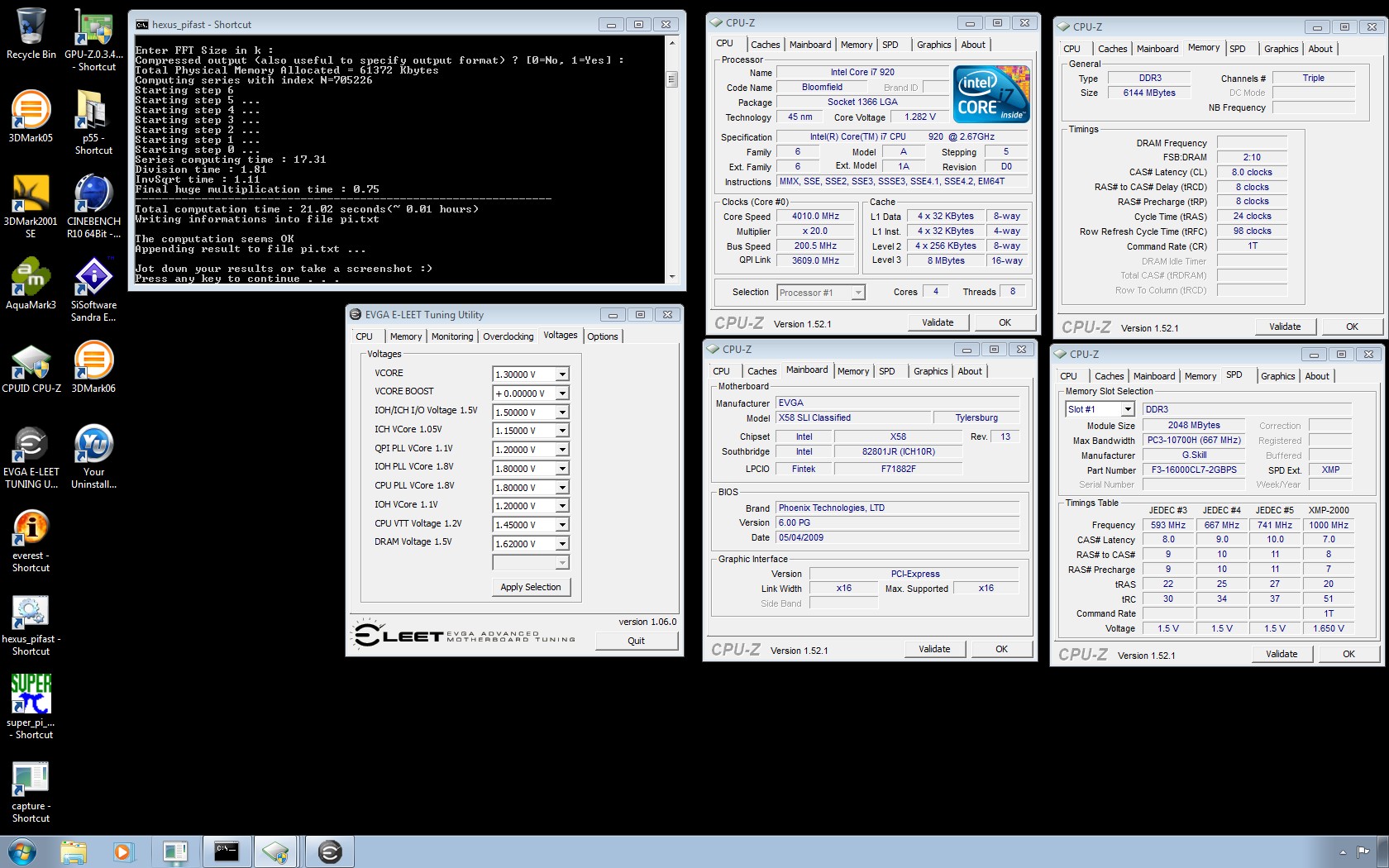Open the IOH PLL VCore 1.8V dropdown
1389x868 pixels.
point(562,469)
